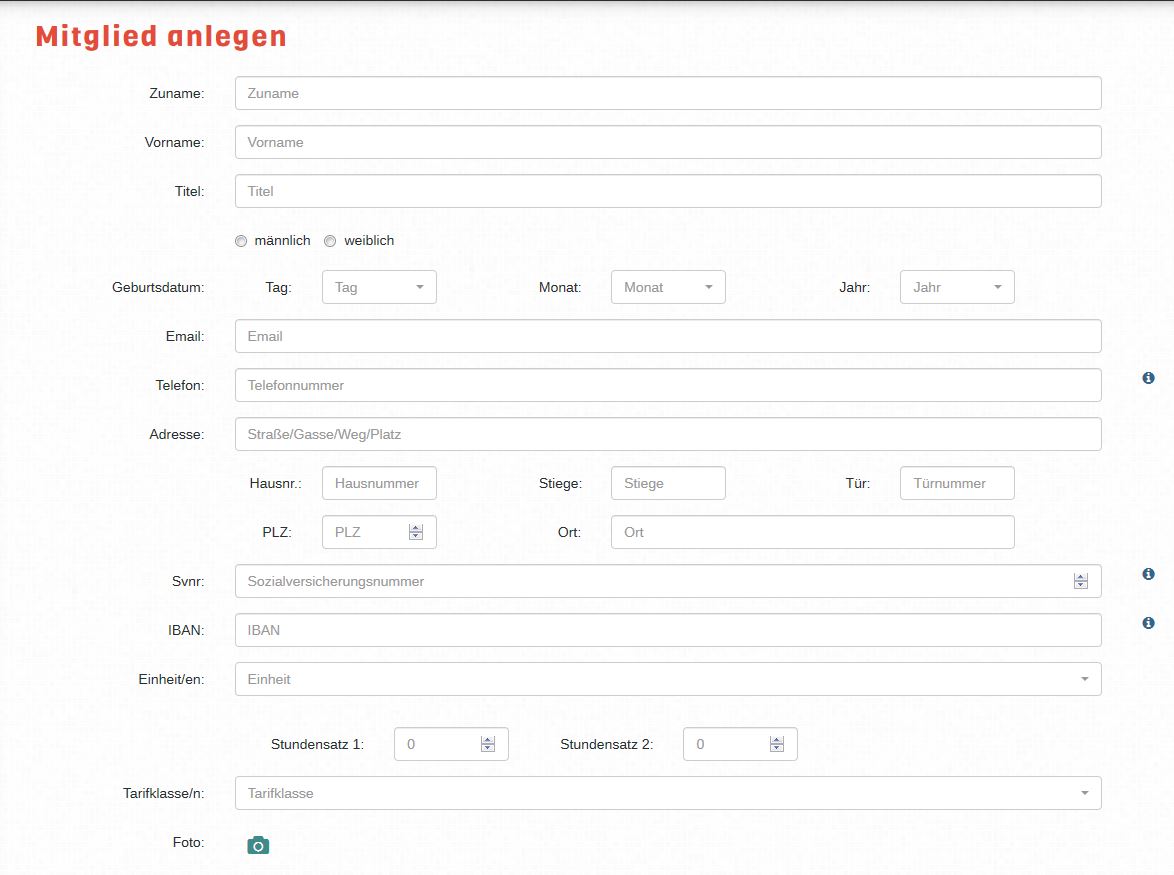Select the männlich radio button
1174x875 pixels.
pos(241,241)
